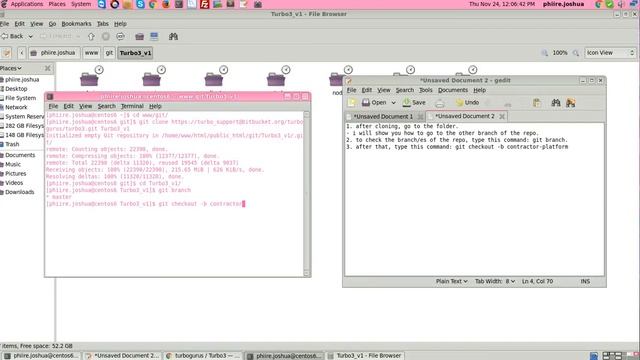This screenshot has width=640, height=360.
Task: Open the recent files arrow next to Open in gedit
Action: coord(393,103)
